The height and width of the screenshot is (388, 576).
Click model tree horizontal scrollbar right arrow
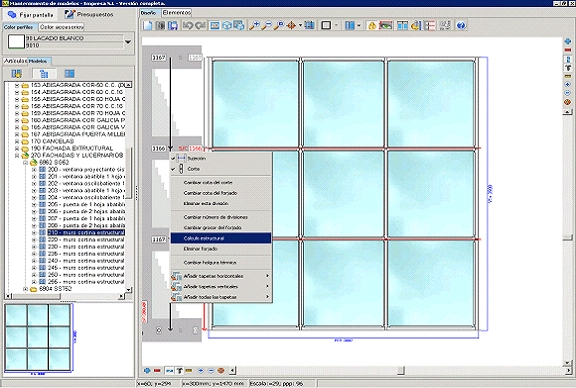click(x=122, y=296)
